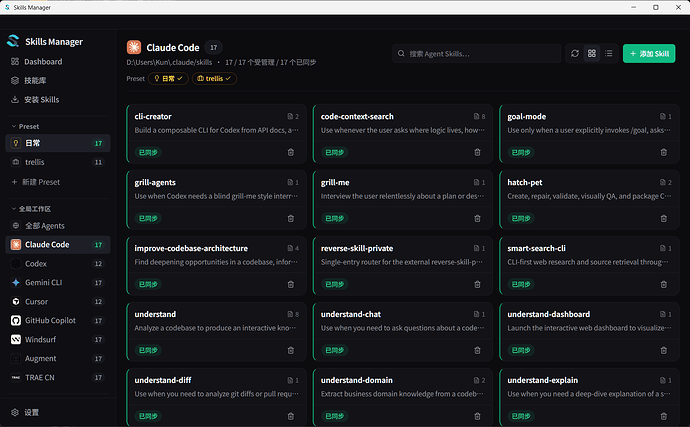Click the Skills Manager logo

point(13,41)
